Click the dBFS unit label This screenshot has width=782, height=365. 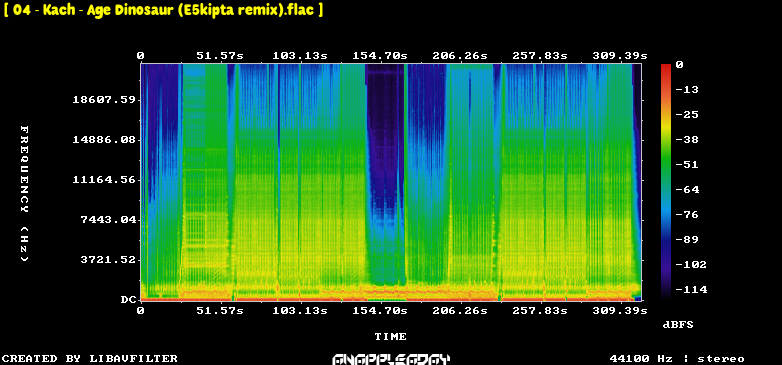(x=678, y=325)
